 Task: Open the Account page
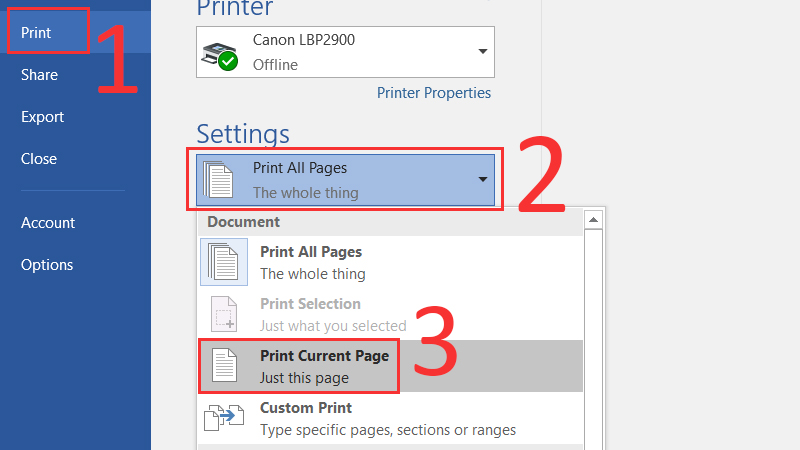pyautogui.click(x=48, y=223)
